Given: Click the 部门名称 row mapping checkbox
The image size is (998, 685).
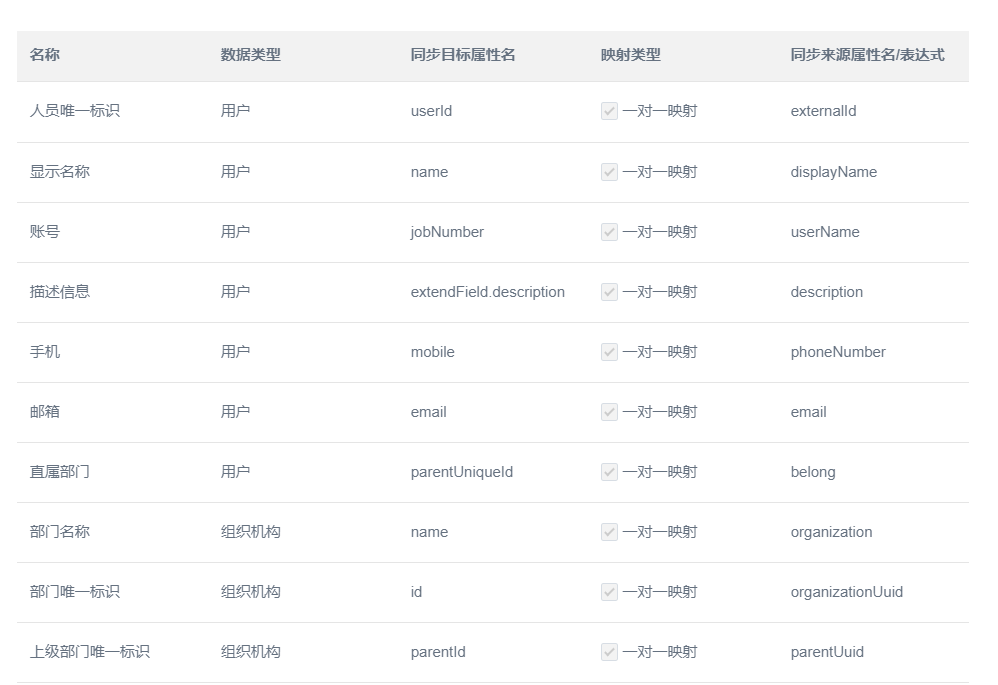Looking at the screenshot, I should click(x=609, y=532).
